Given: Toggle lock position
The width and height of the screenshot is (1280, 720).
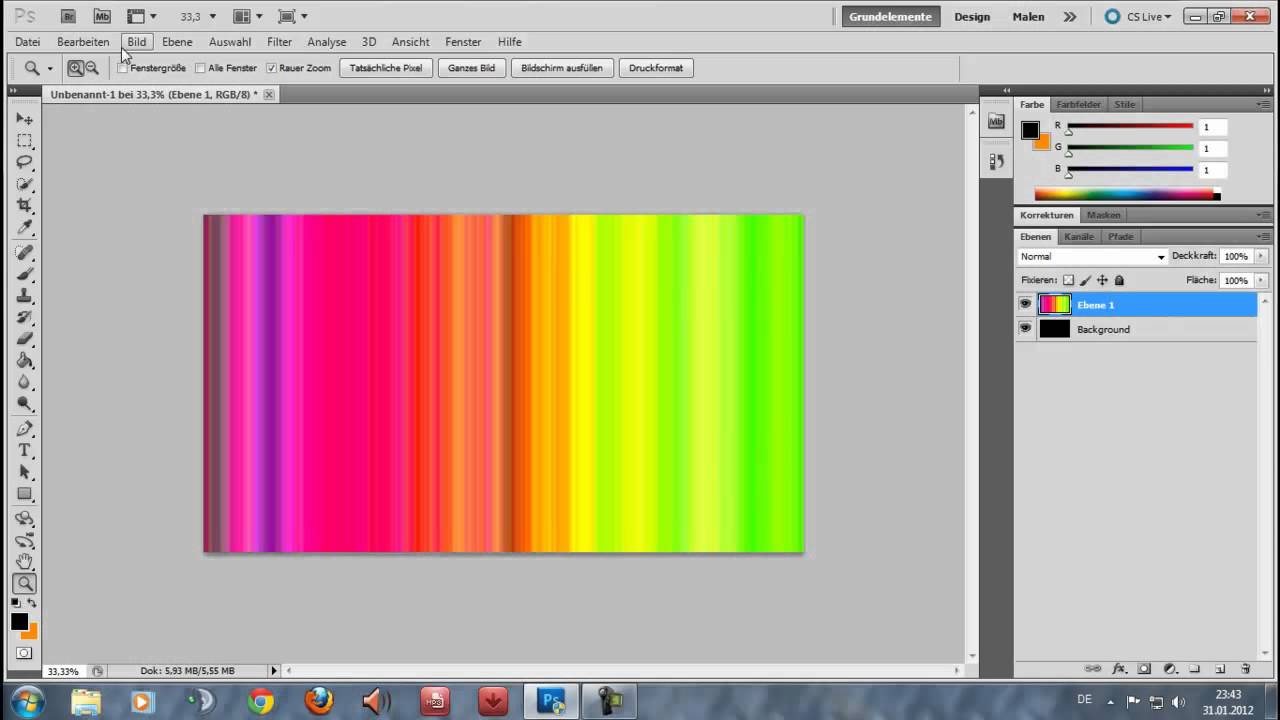Looking at the screenshot, I should (1102, 281).
